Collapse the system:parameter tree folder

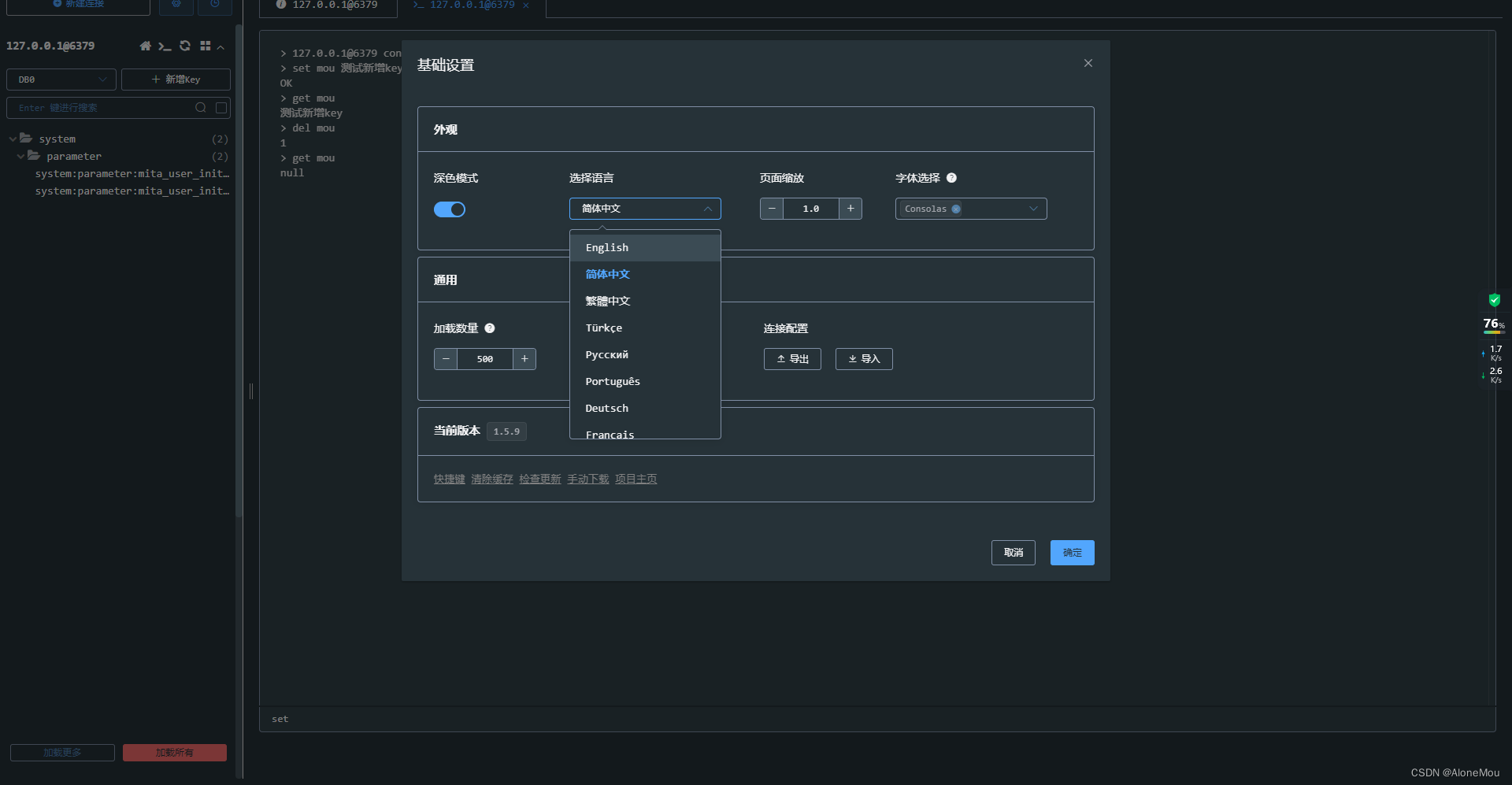pyautogui.click(x=21, y=156)
